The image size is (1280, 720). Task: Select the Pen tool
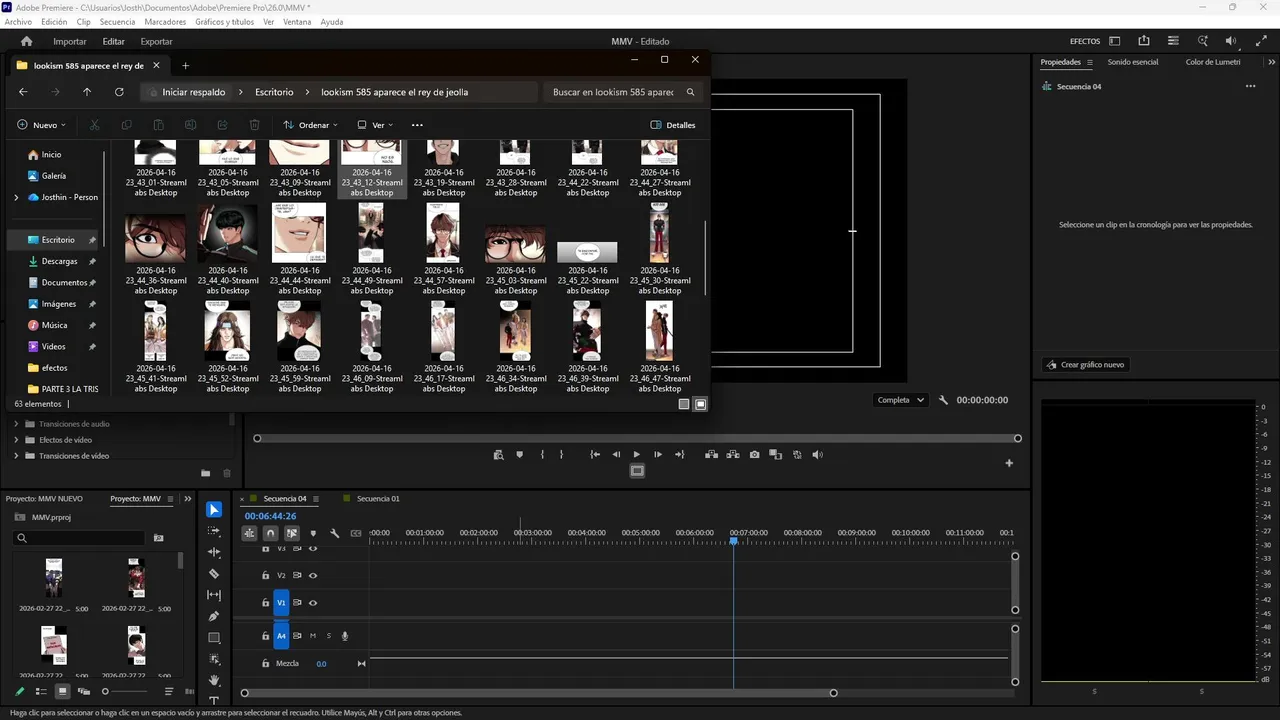[214, 616]
